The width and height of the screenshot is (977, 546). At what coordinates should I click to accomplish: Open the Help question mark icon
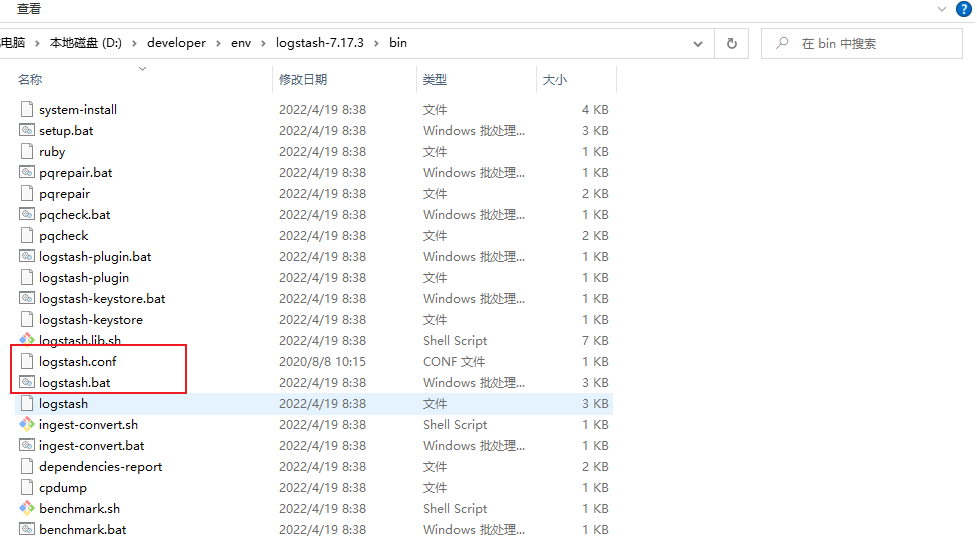[x=964, y=9]
